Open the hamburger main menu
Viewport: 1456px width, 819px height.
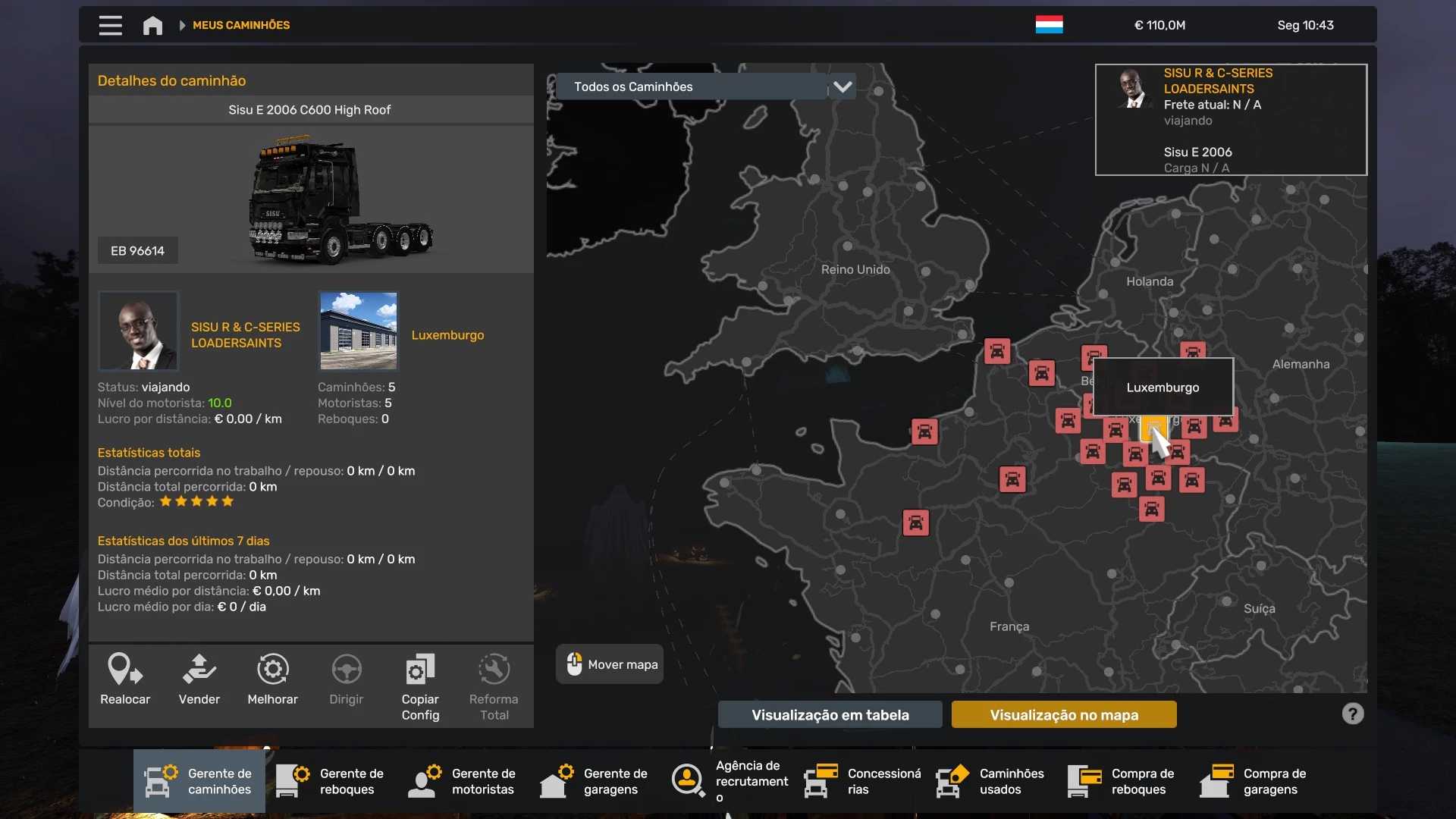[x=110, y=26]
